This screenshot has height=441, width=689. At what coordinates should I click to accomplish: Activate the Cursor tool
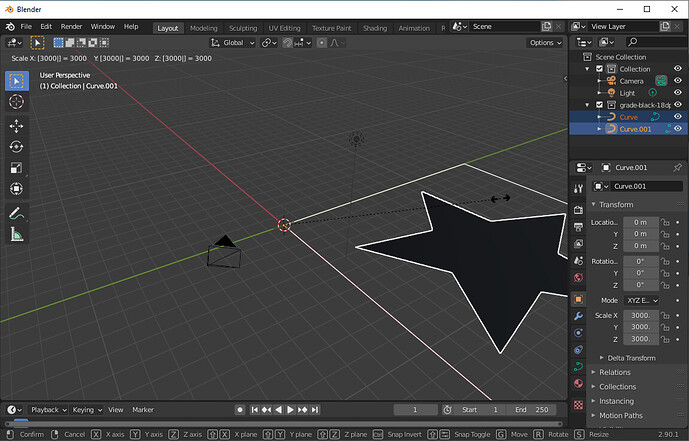(x=16, y=101)
